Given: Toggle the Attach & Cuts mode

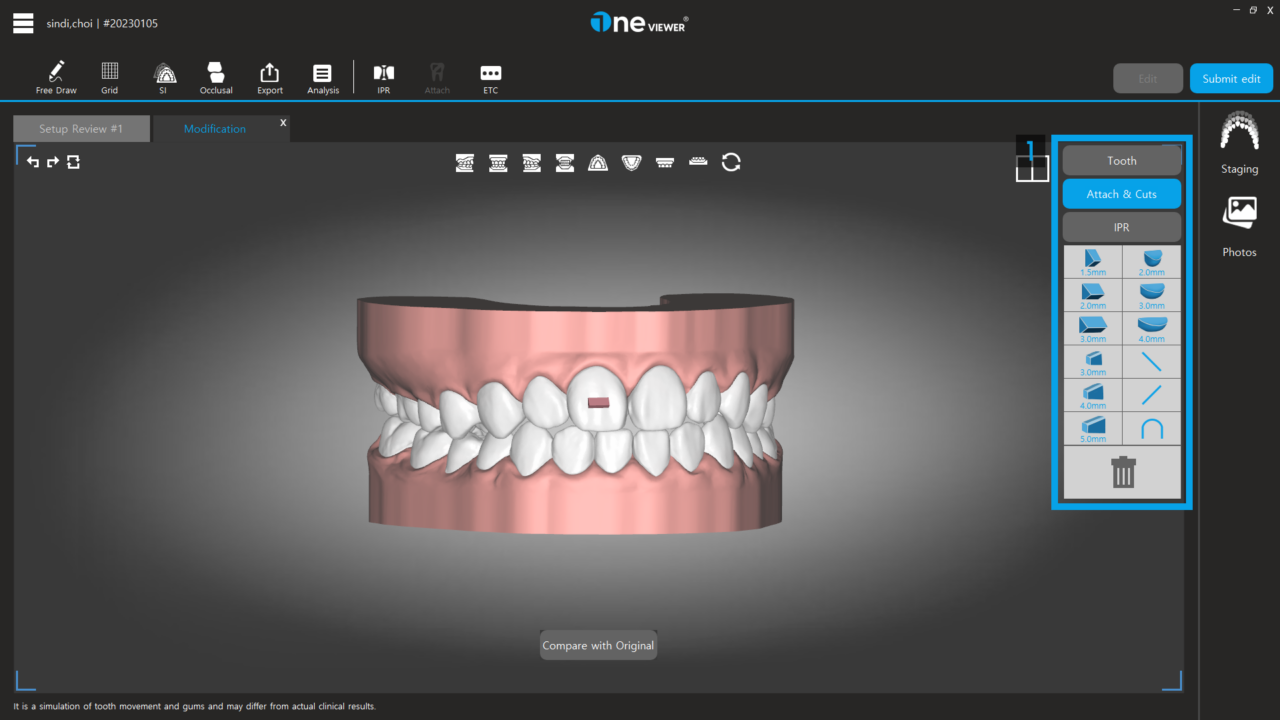Looking at the screenshot, I should tap(1121, 193).
